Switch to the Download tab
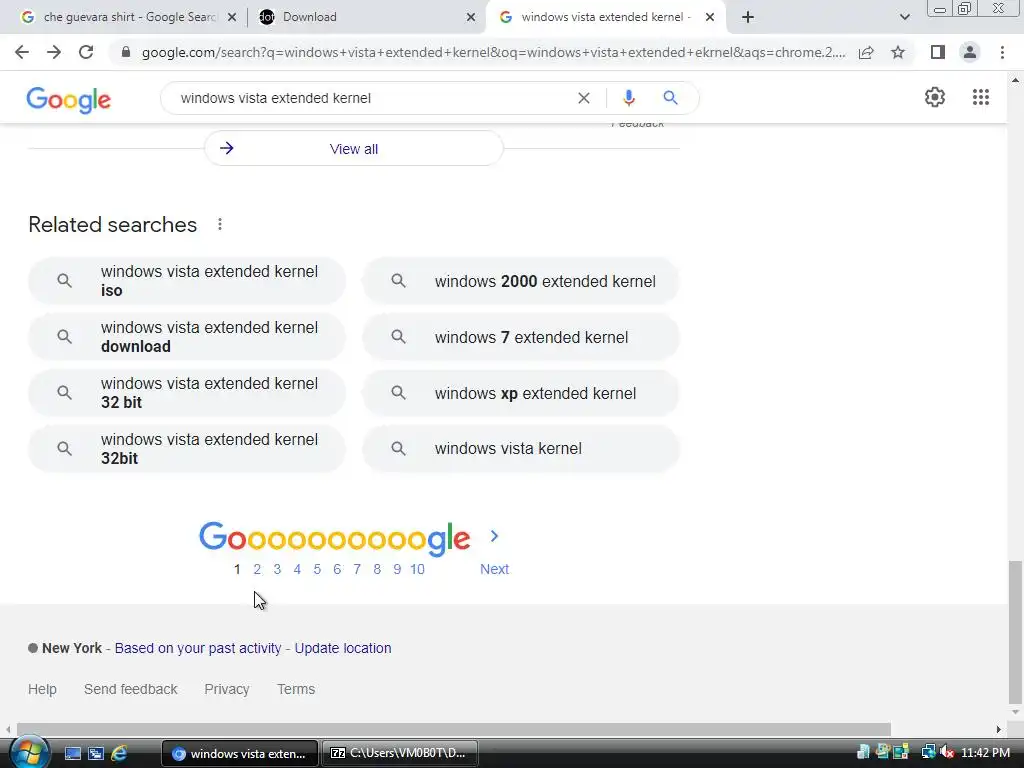 (366, 17)
